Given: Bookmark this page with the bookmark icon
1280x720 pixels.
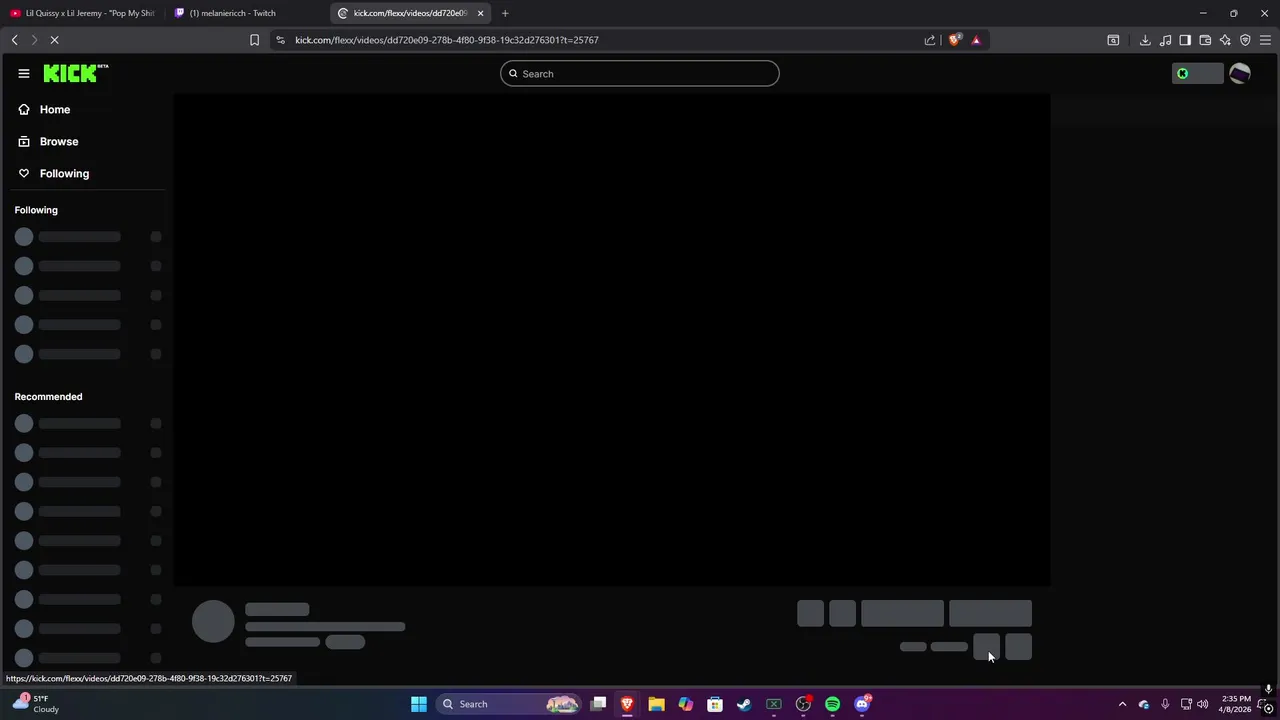Looking at the screenshot, I should tap(254, 40).
